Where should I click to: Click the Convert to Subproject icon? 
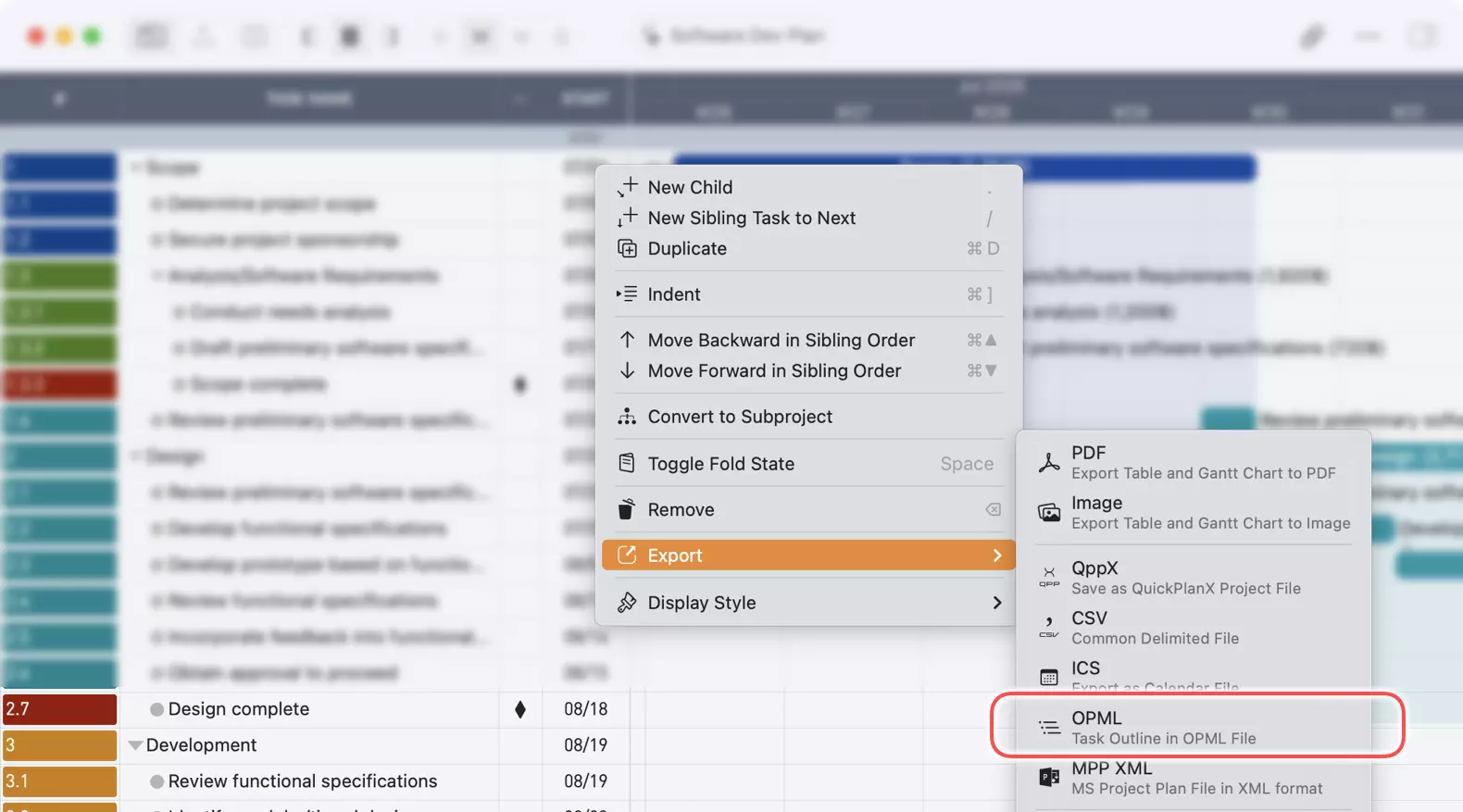[627, 417]
